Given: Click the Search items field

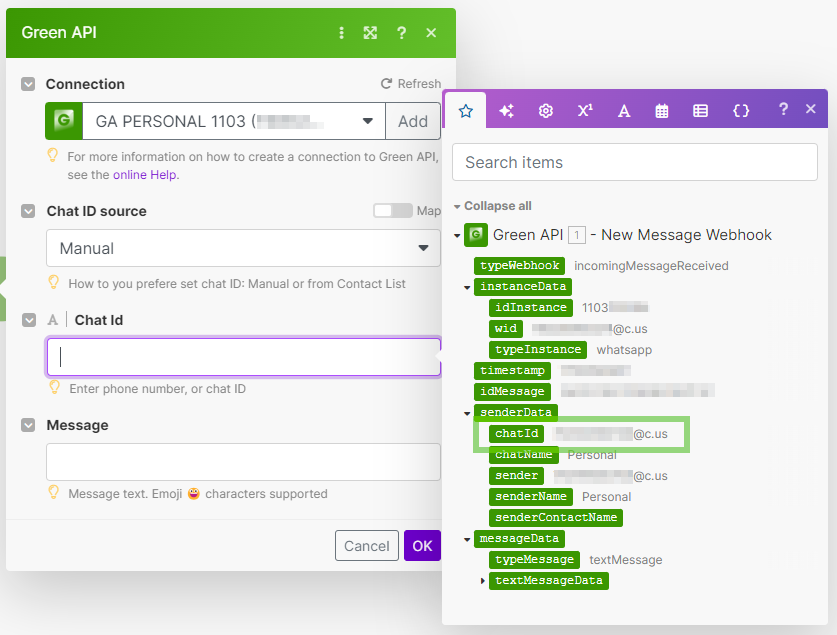Looking at the screenshot, I should tap(635, 162).
